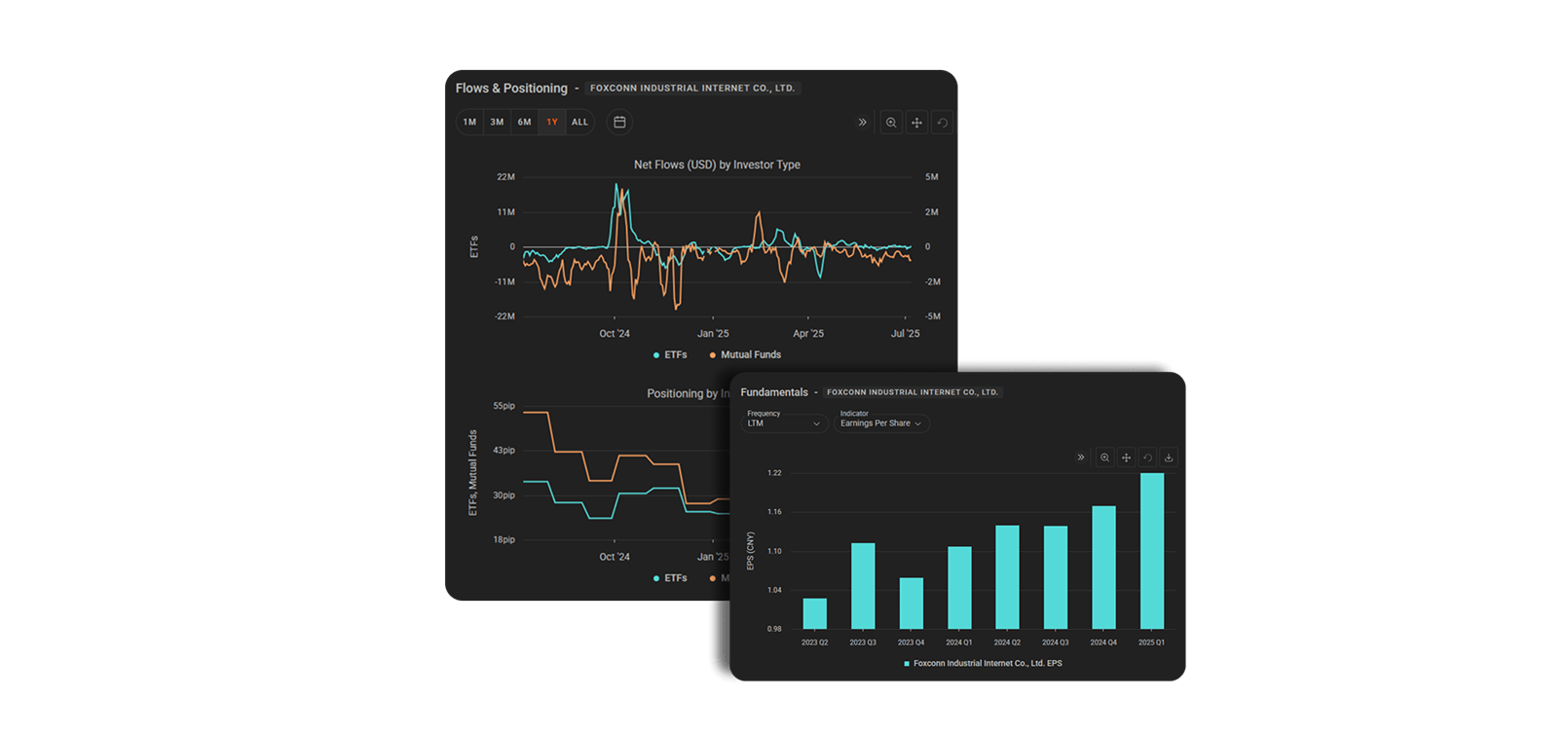The width and height of the screenshot is (1568, 734).
Task: Open the calendar date range picker
Action: point(619,122)
